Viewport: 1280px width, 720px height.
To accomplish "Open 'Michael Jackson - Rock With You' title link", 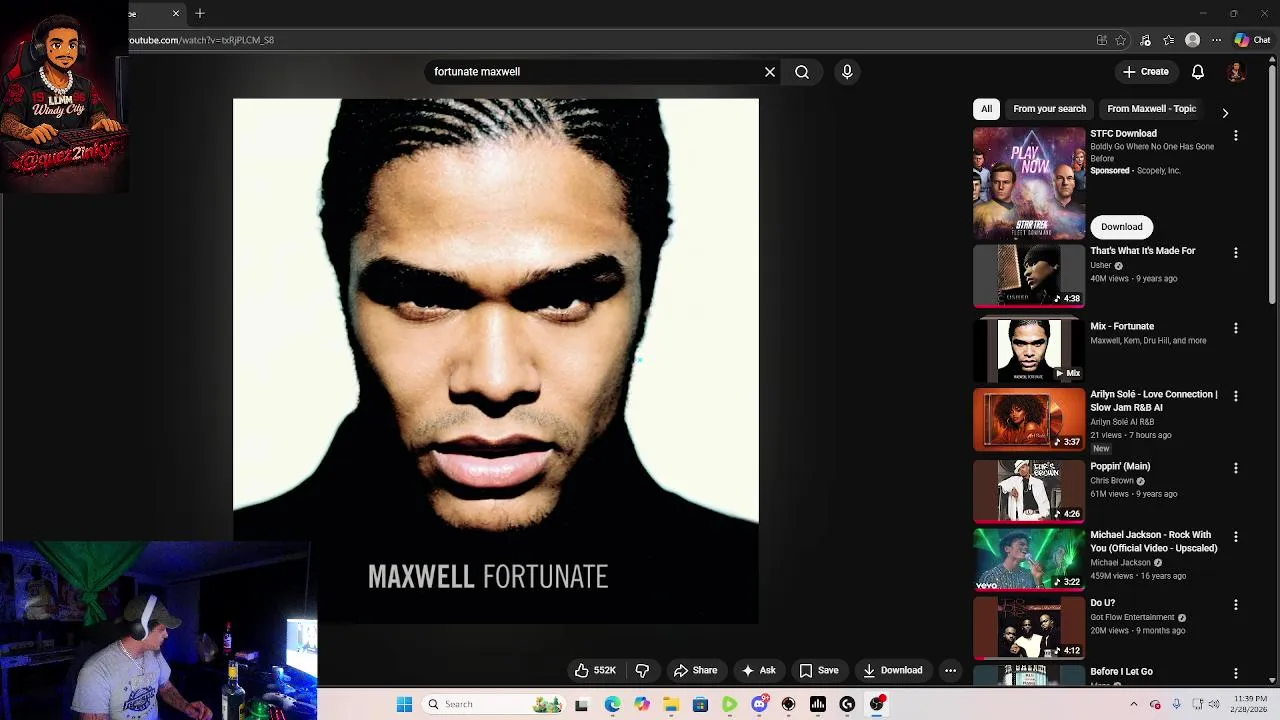I will 1154,542.
